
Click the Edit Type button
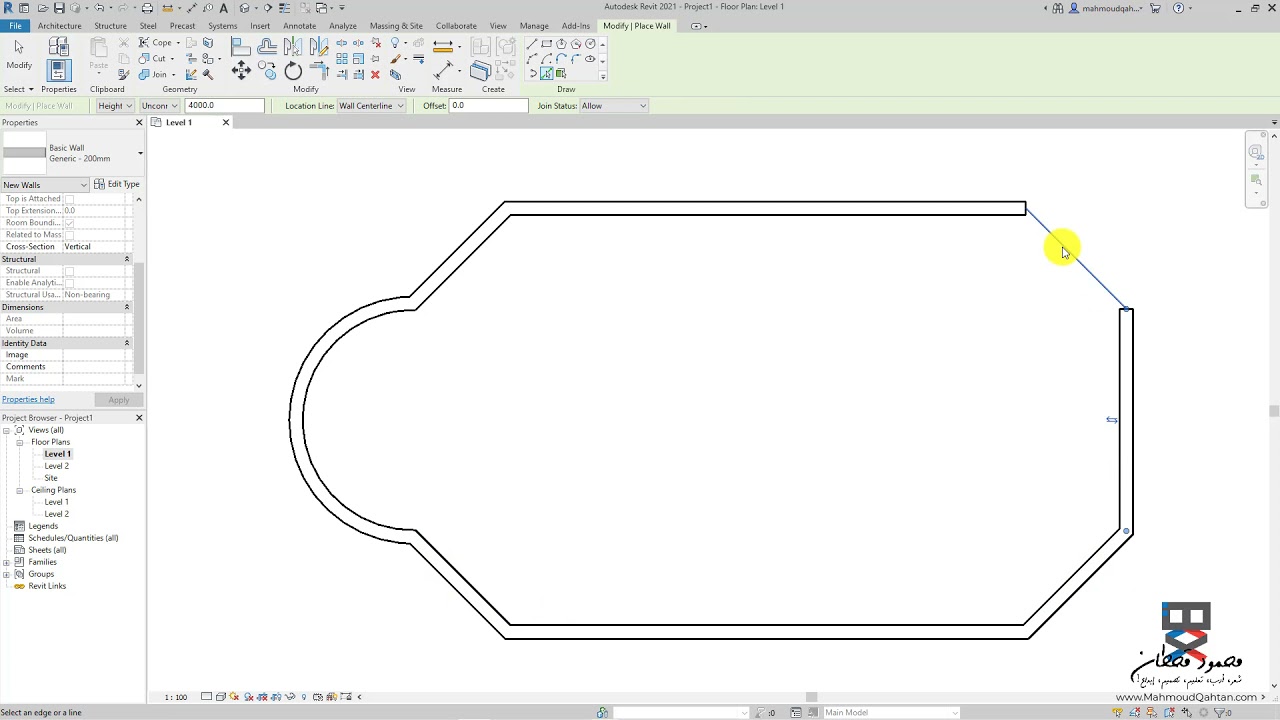click(117, 184)
